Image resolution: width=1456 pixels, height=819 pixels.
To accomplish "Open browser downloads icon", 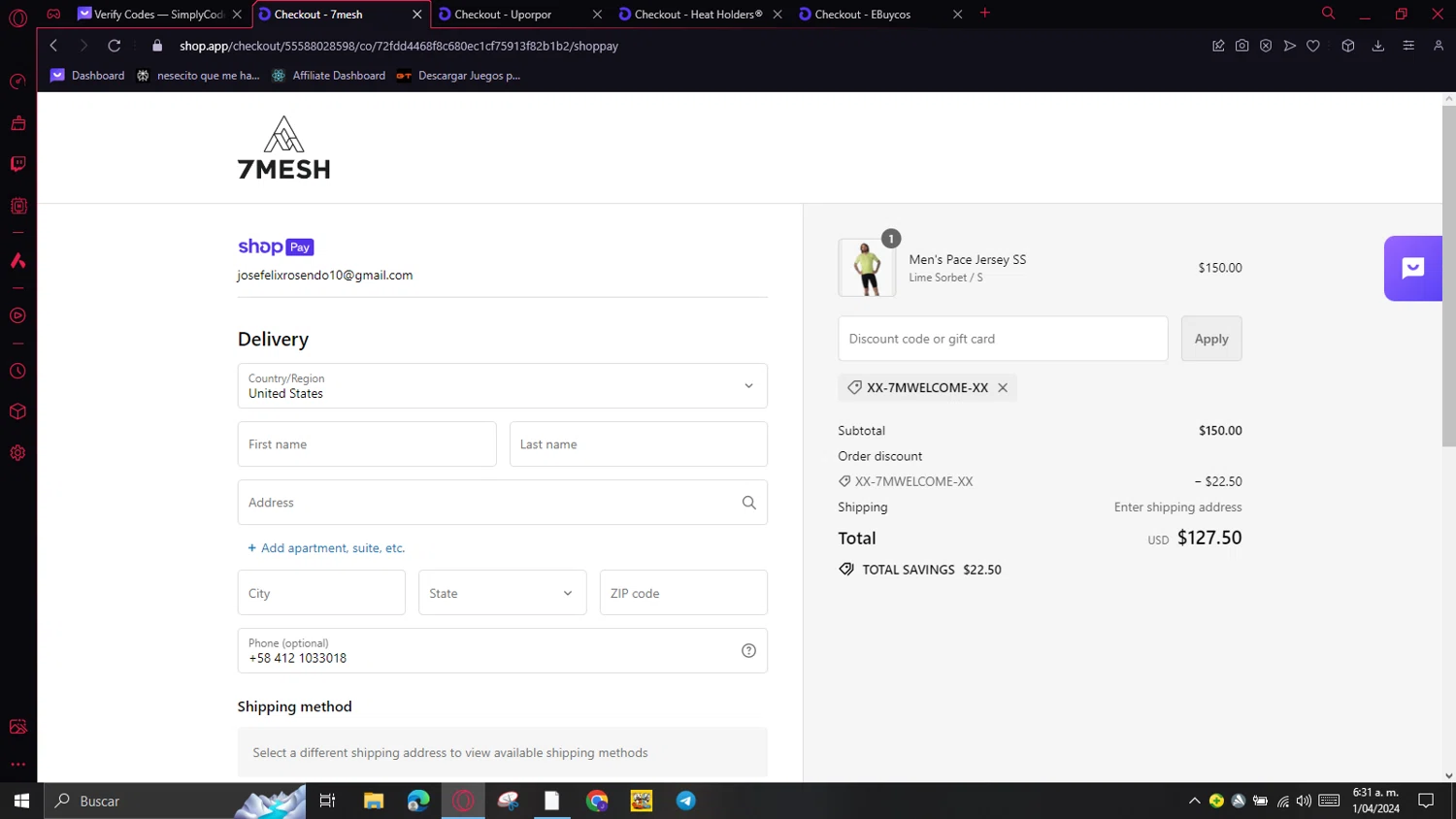I will click(x=1377, y=46).
